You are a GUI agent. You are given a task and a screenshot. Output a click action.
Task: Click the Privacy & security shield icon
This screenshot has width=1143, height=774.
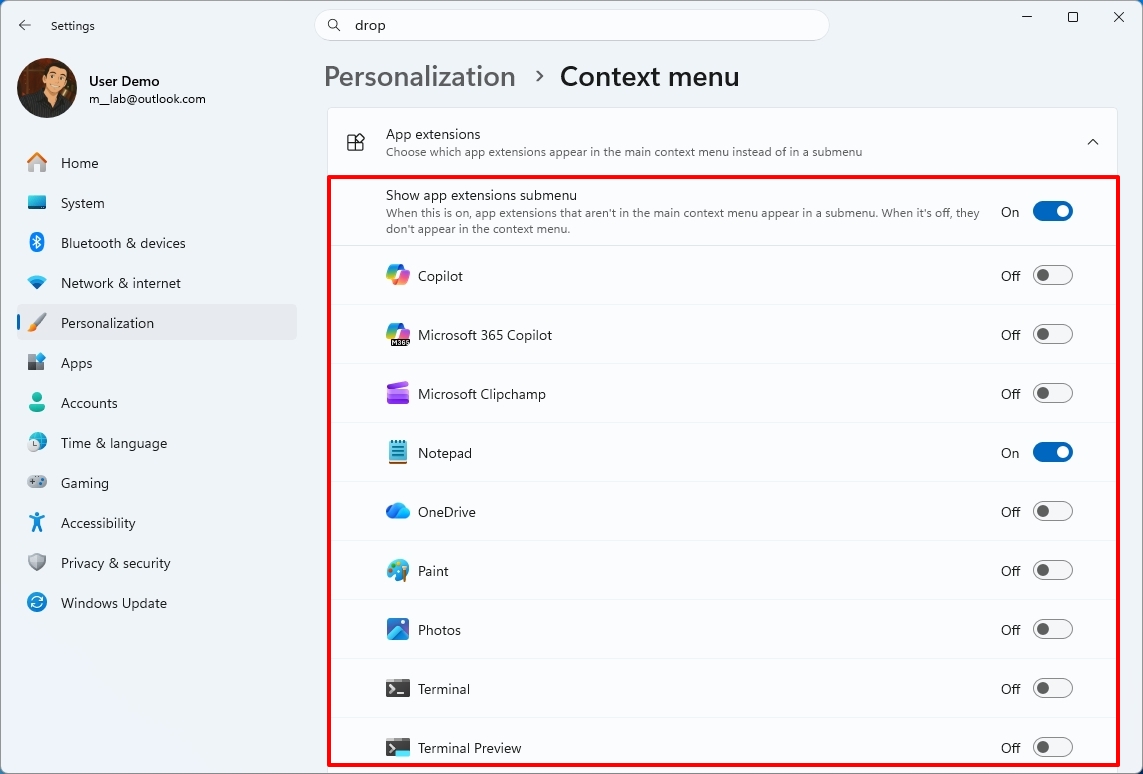[x=36, y=563]
